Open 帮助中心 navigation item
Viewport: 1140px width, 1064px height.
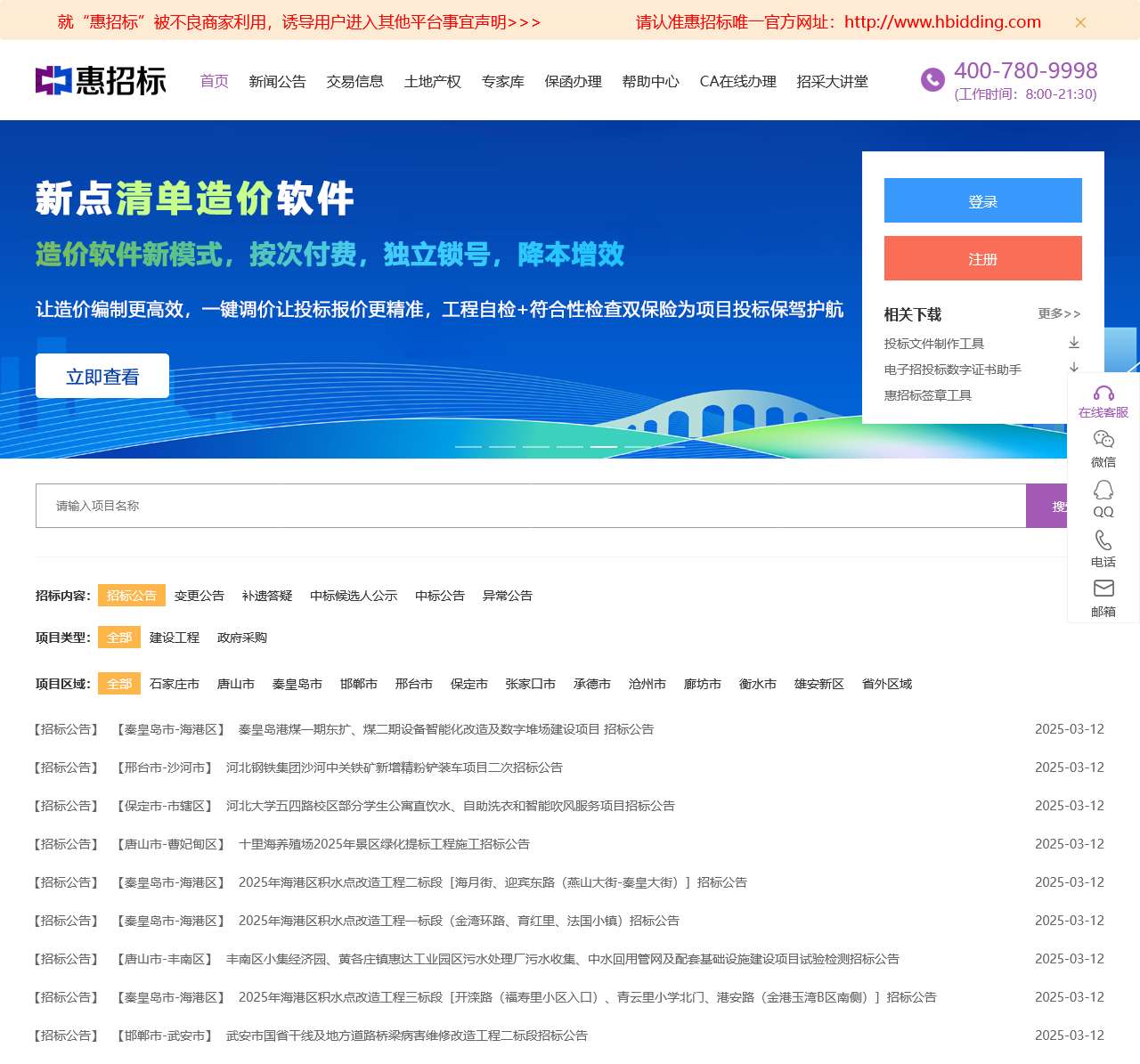pyautogui.click(x=651, y=81)
